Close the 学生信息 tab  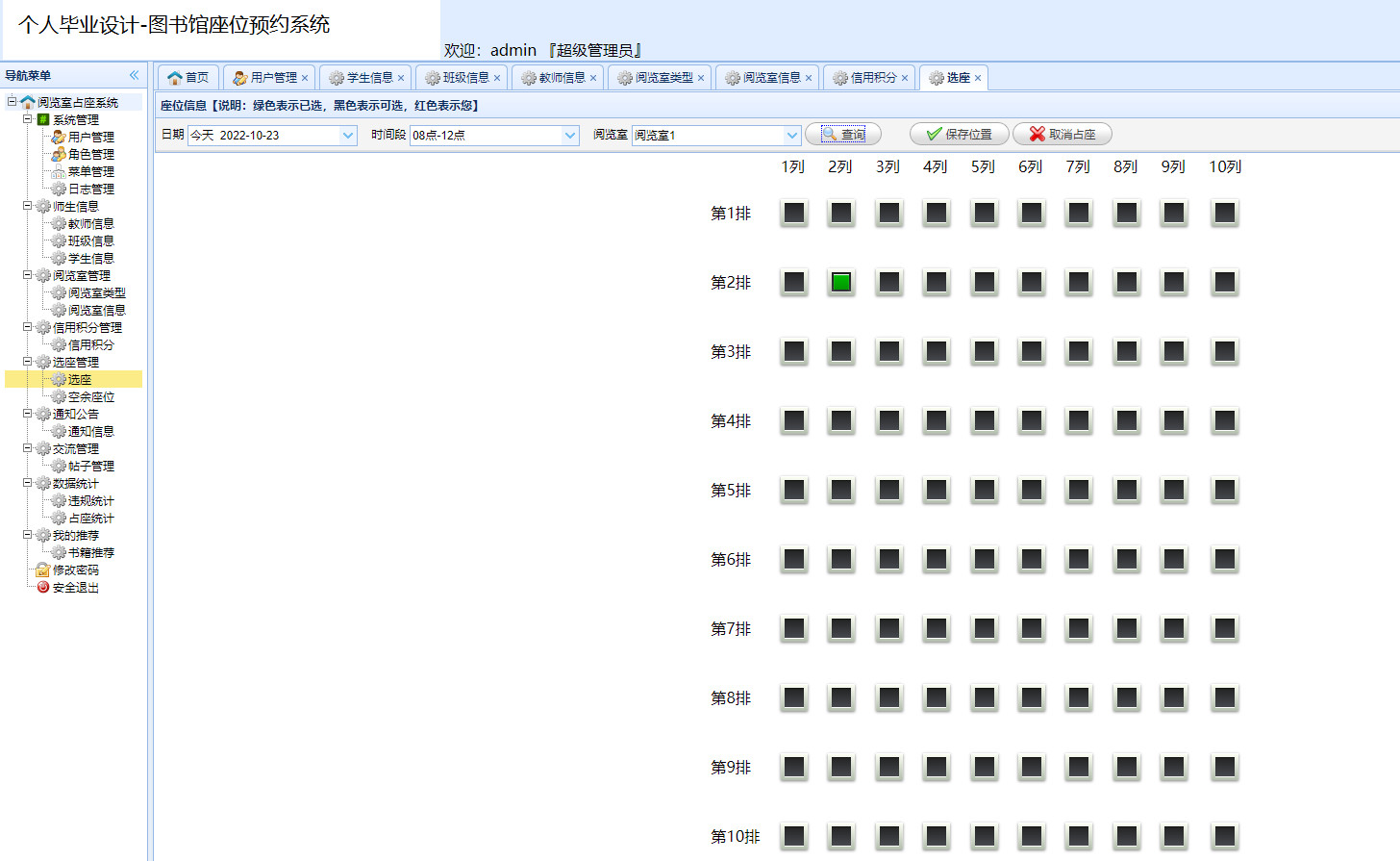point(401,78)
